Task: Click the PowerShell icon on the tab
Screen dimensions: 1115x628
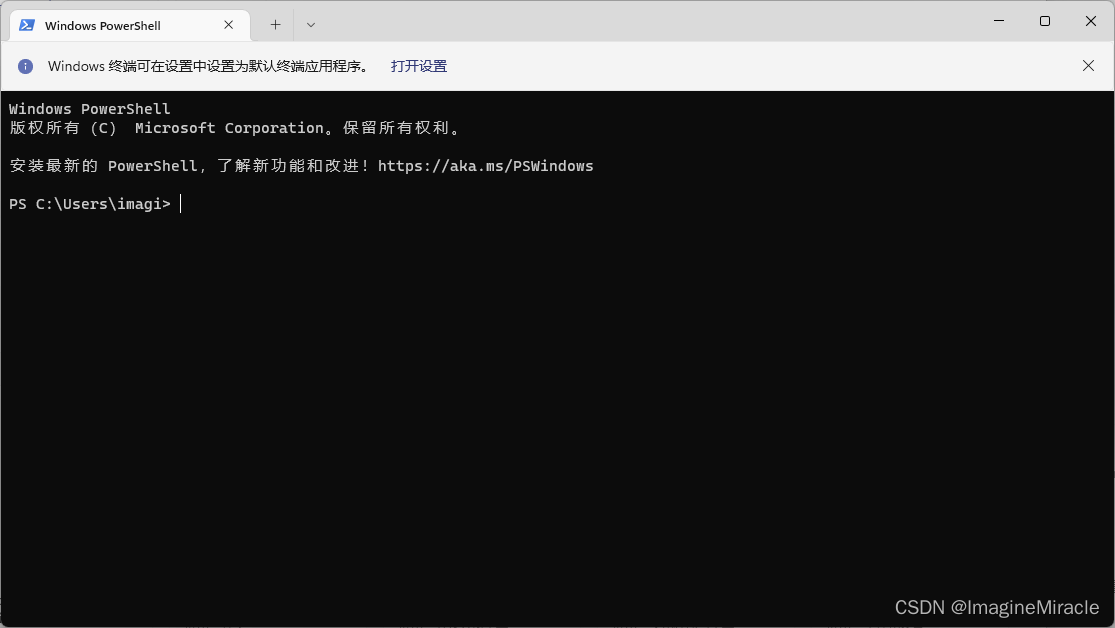Action: pos(27,25)
